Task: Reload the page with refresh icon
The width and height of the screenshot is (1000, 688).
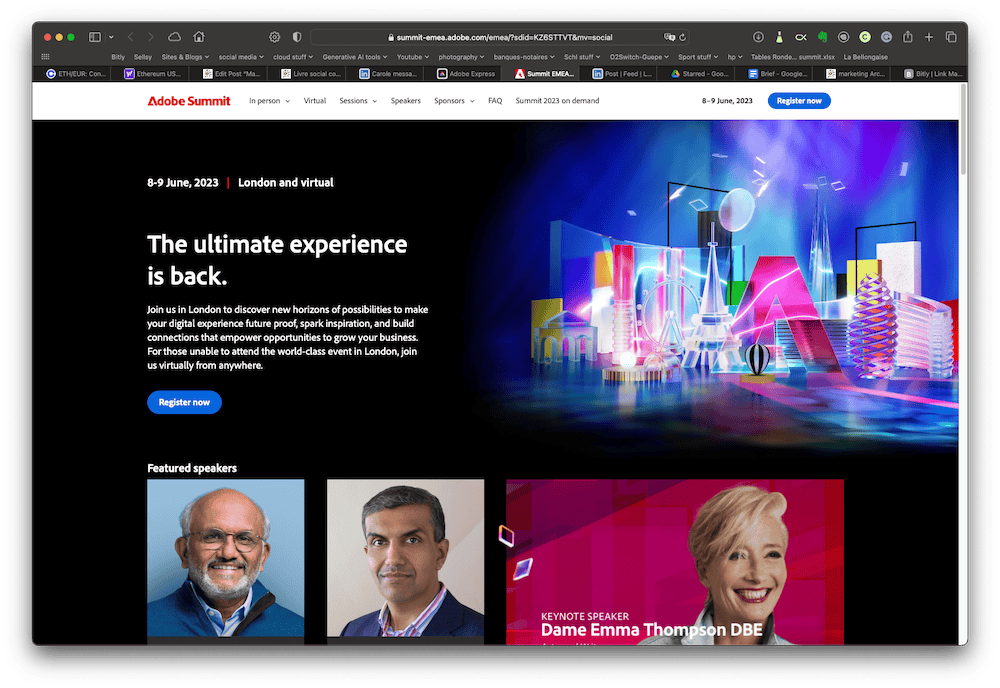Action: 682,37
